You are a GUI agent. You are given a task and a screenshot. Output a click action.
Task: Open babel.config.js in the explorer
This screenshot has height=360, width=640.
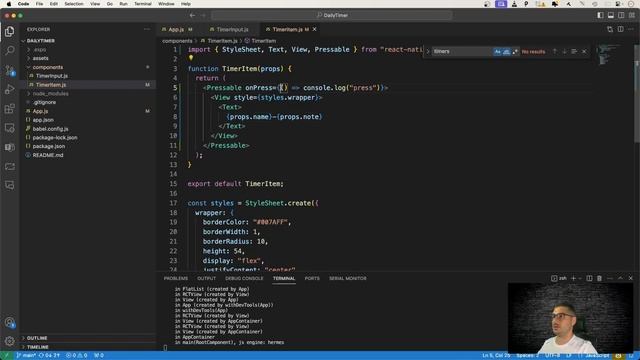point(88,129)
